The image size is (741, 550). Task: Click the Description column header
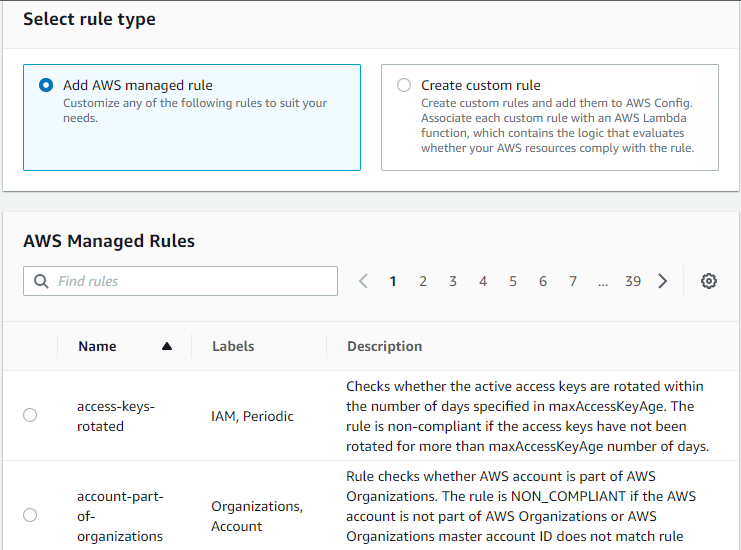[384, 346]
